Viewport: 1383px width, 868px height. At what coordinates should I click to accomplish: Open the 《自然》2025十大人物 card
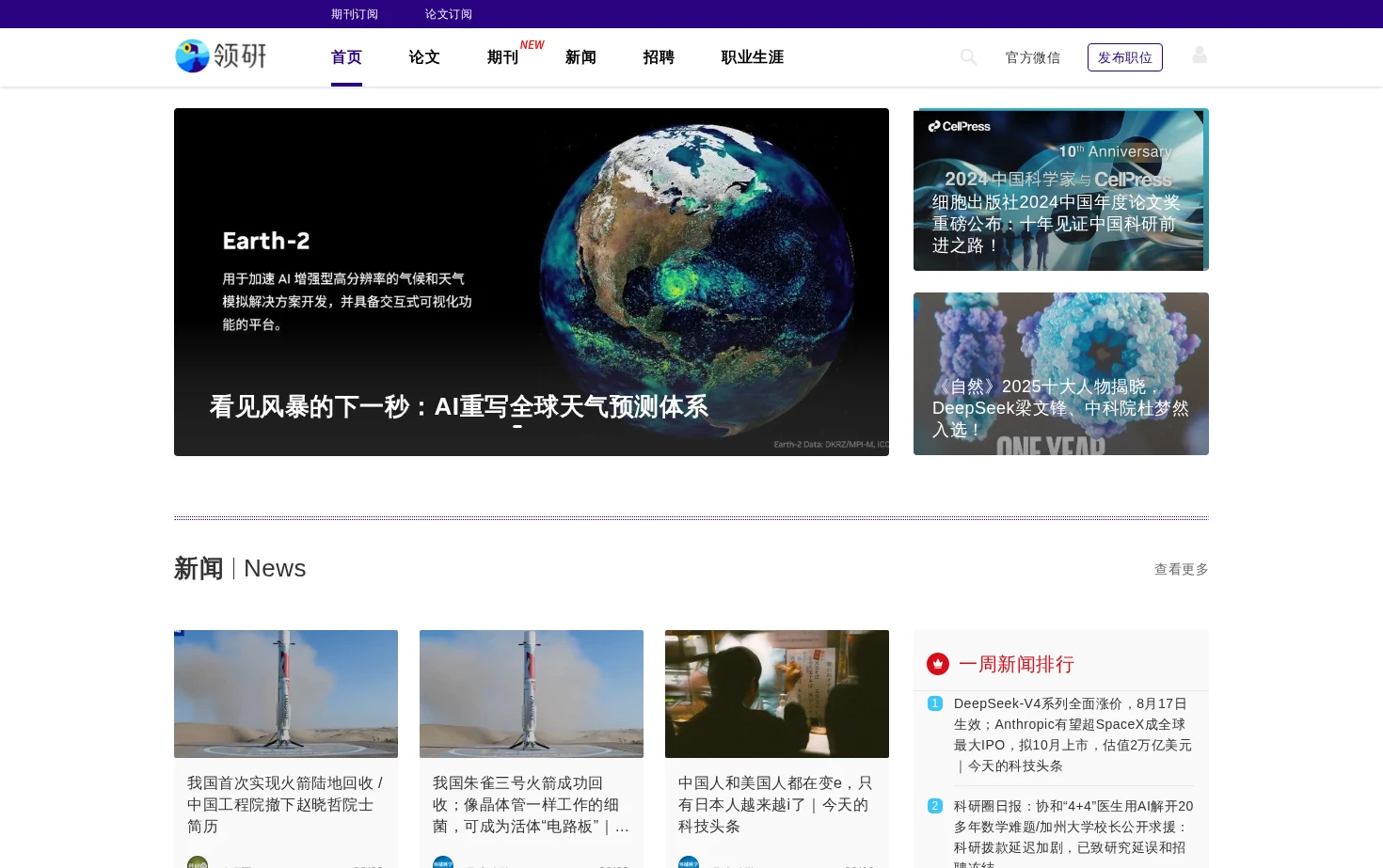(1061, 373)
